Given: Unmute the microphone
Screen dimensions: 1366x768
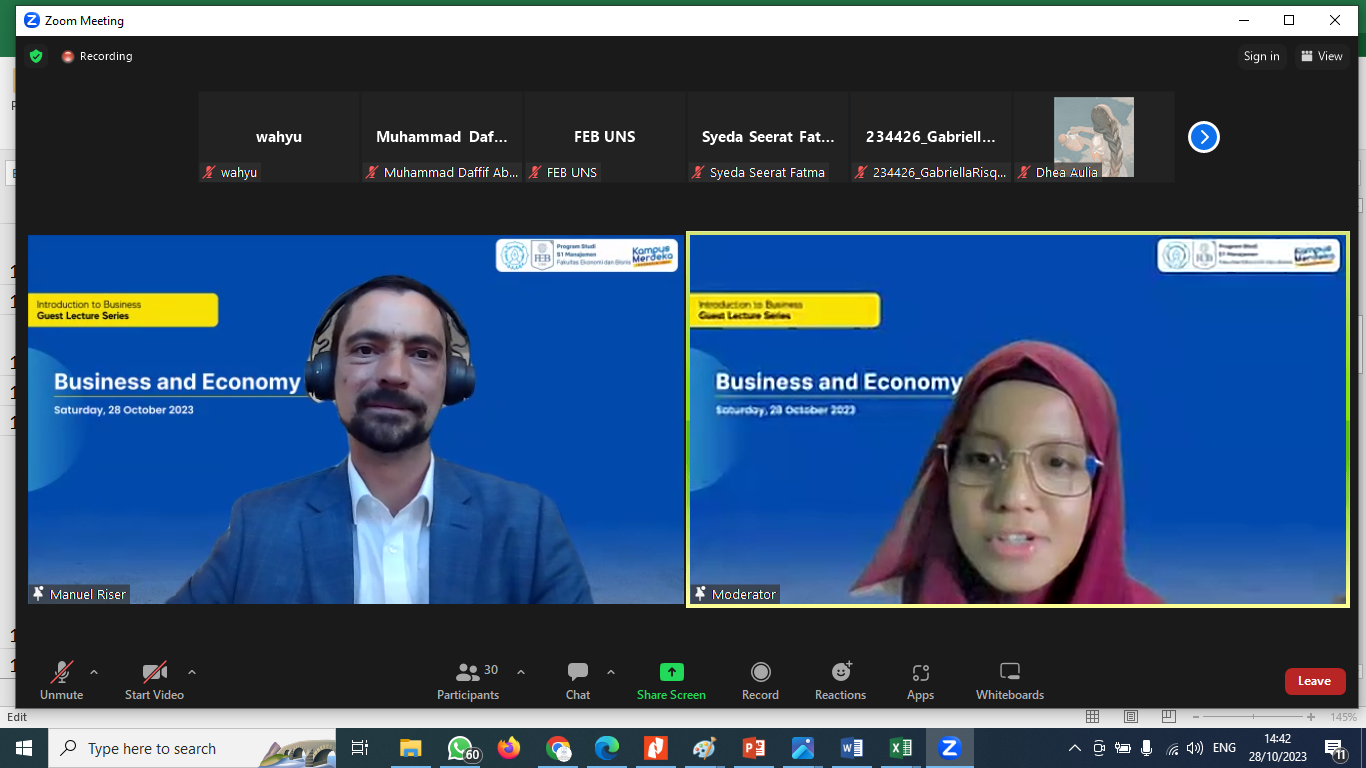Looking at the screenshot, I should (x=62, y=682).
